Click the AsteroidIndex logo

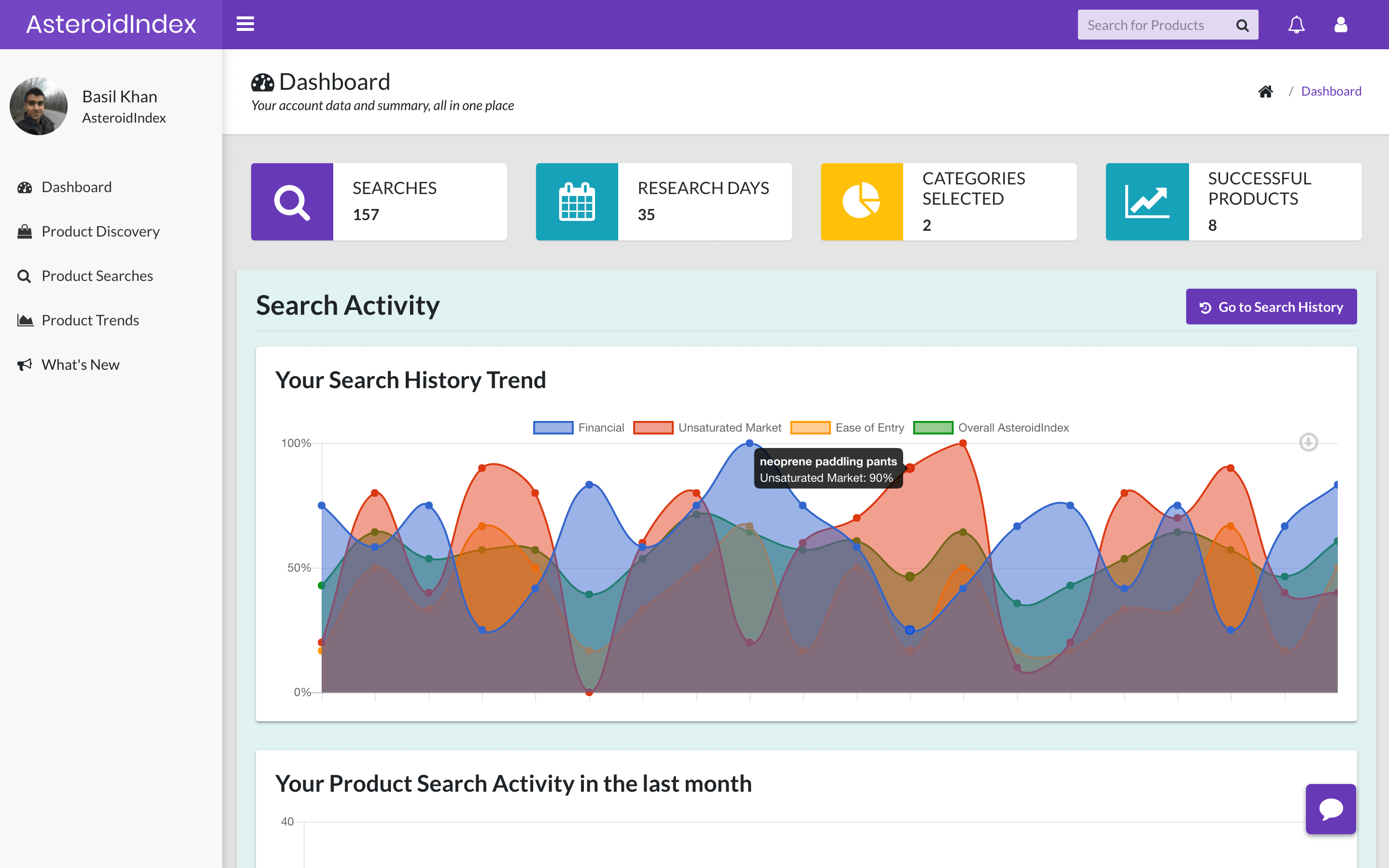pos(112,24)
